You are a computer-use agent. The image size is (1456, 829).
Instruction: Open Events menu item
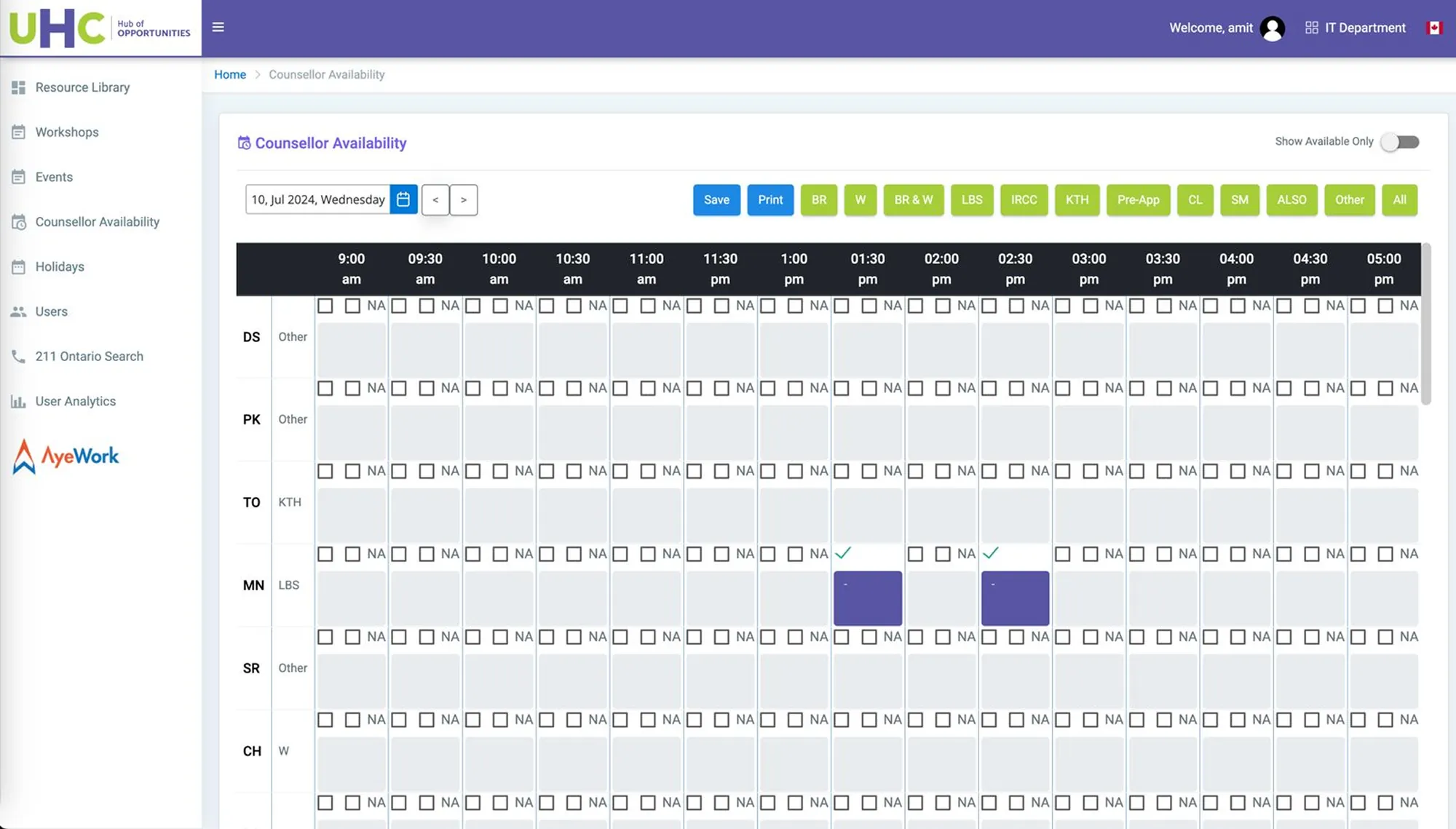pyautogui.click(x=54, y=177)
